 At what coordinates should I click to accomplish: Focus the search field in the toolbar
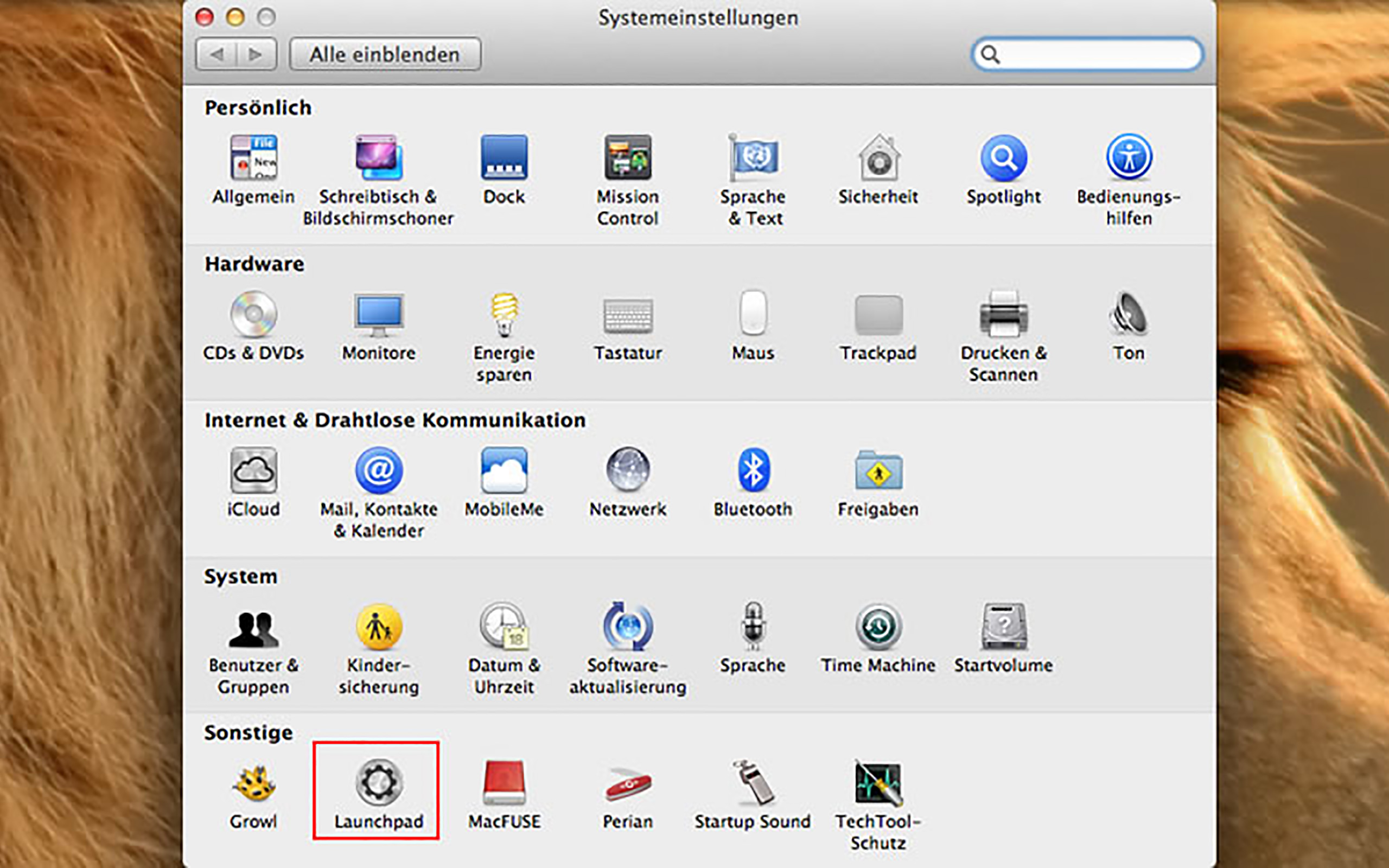(1087, 55)
